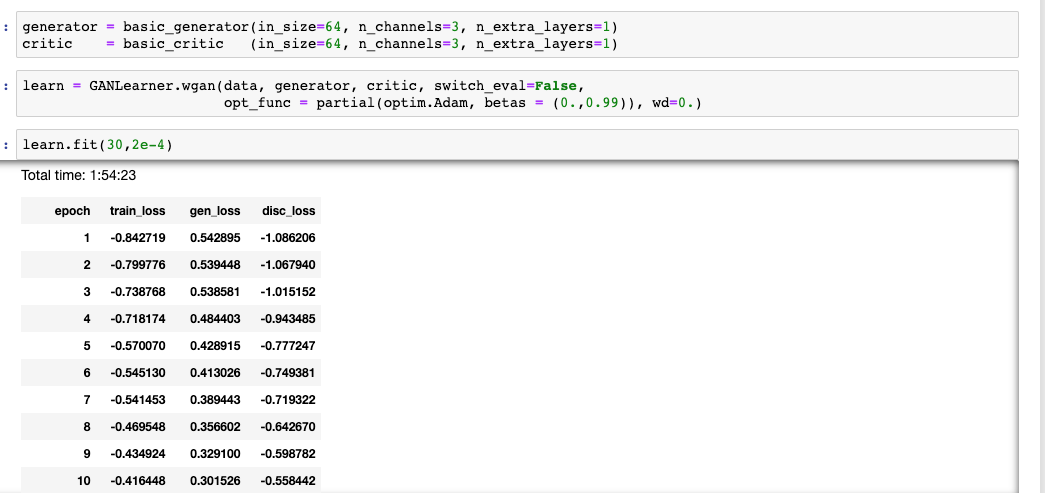Click 'basic_critic' in the second code line

click(x=173, y=44)
